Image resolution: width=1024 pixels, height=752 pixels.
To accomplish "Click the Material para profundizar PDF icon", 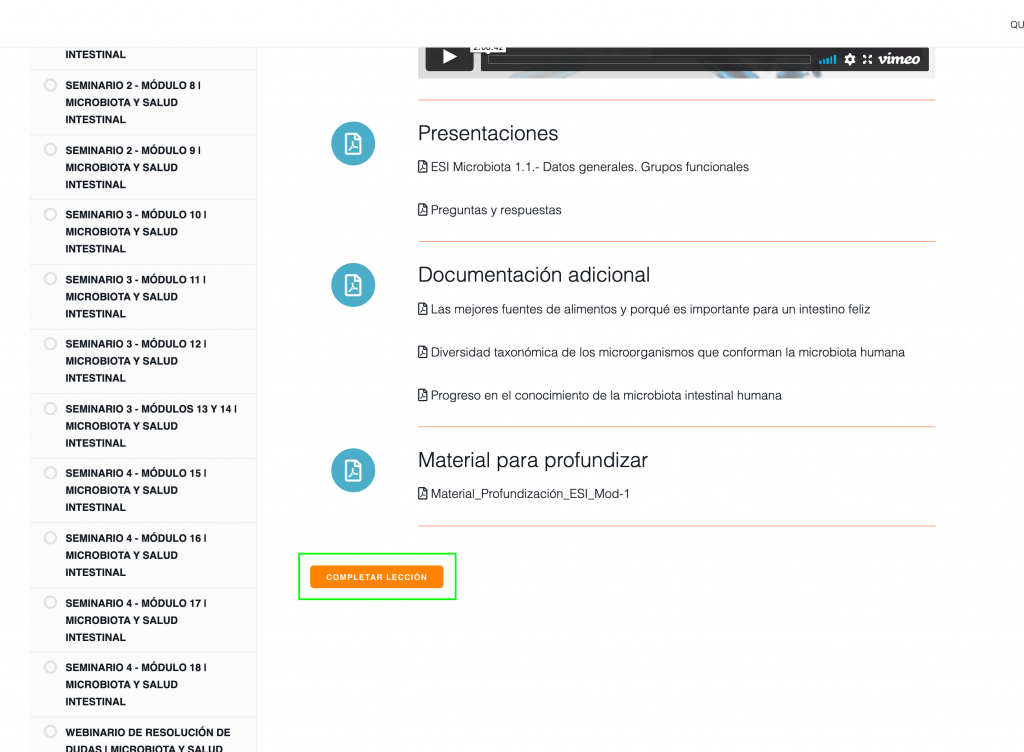I will 353,471.
